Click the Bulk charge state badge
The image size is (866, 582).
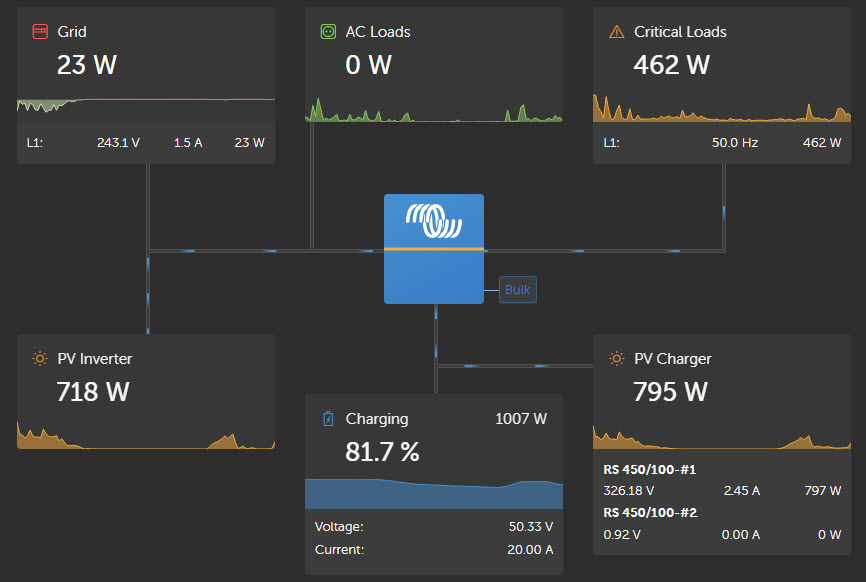518,289
